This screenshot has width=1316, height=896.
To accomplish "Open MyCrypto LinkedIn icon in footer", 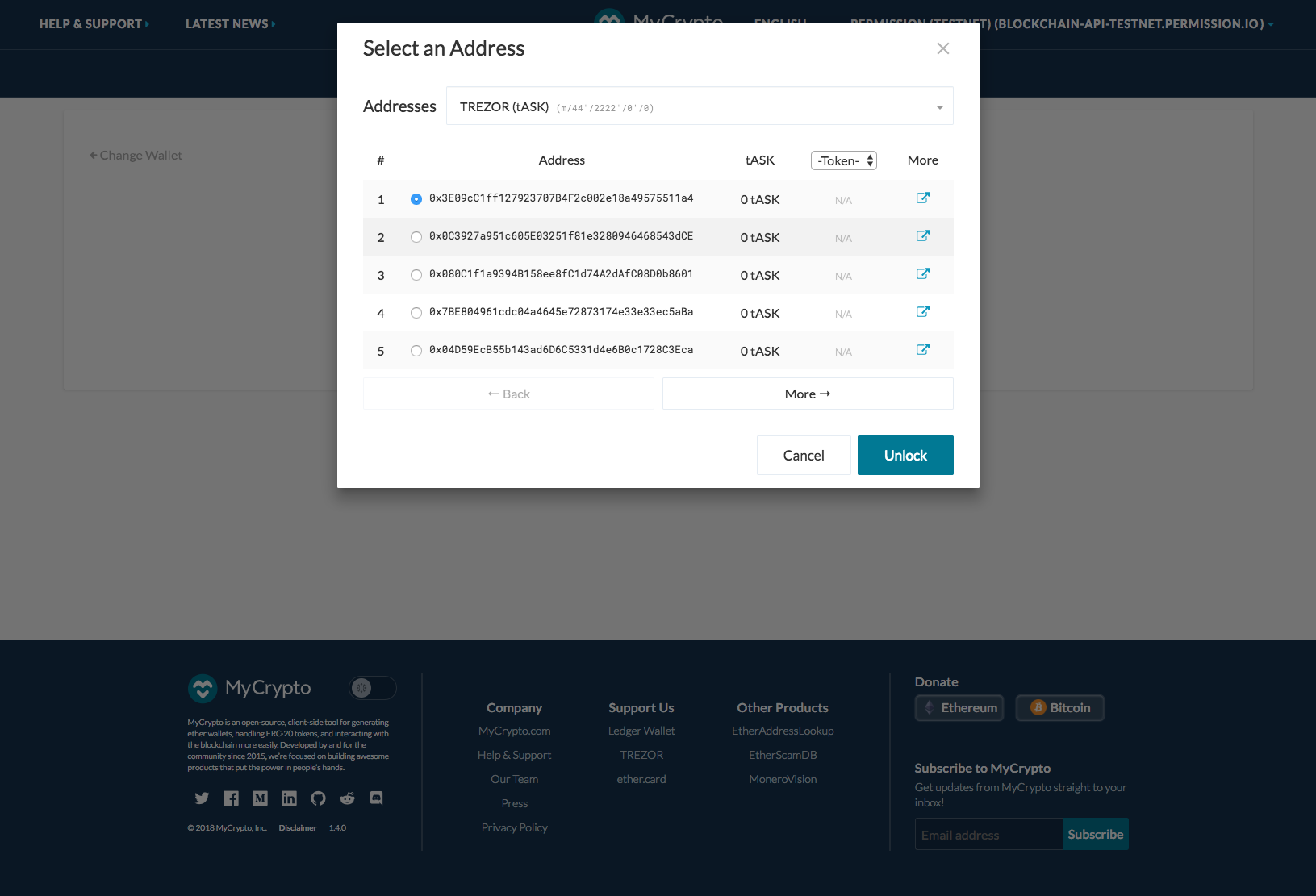I will (x=289, y=798).
